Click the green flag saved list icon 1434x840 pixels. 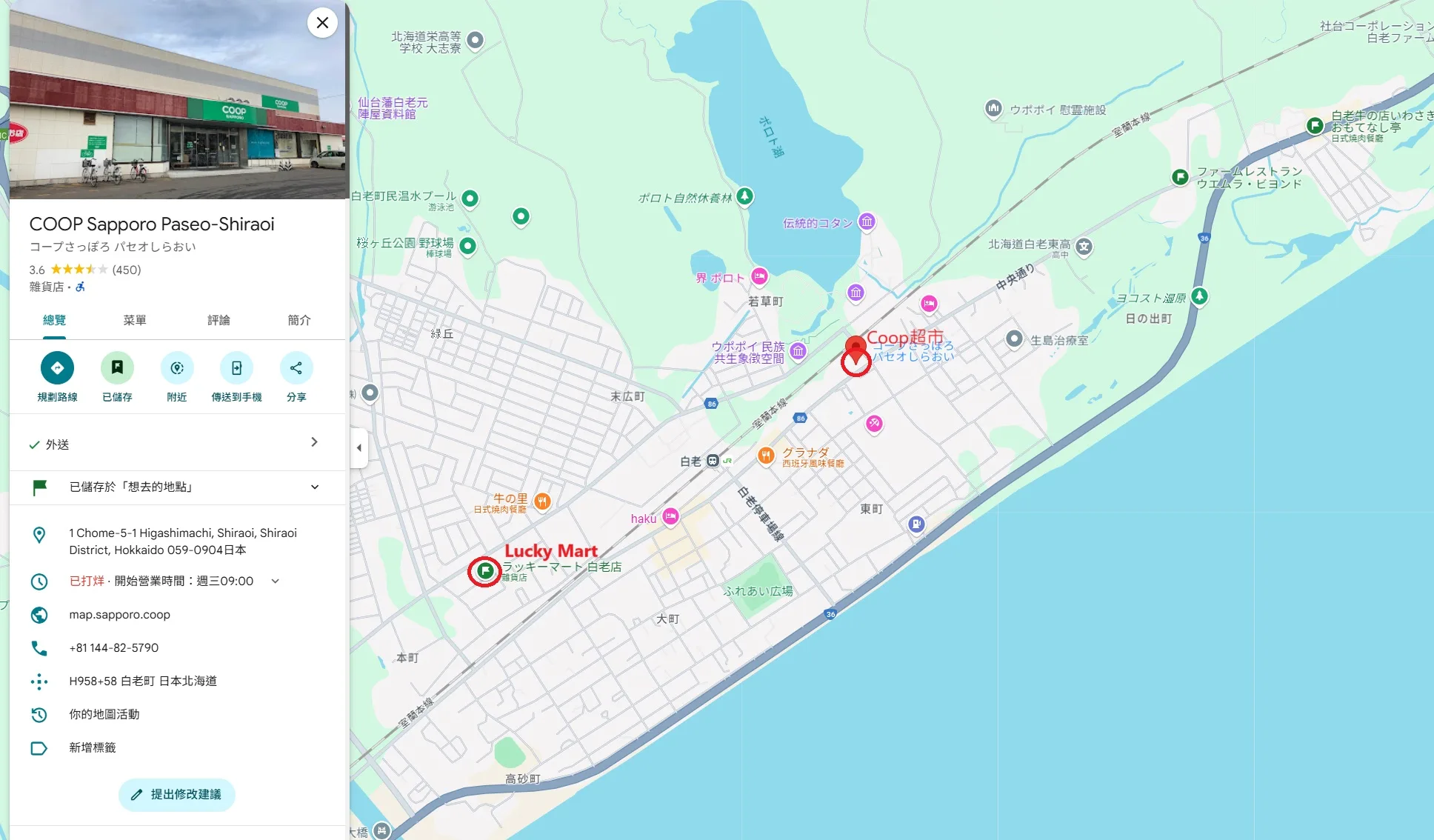click(39, 487)
